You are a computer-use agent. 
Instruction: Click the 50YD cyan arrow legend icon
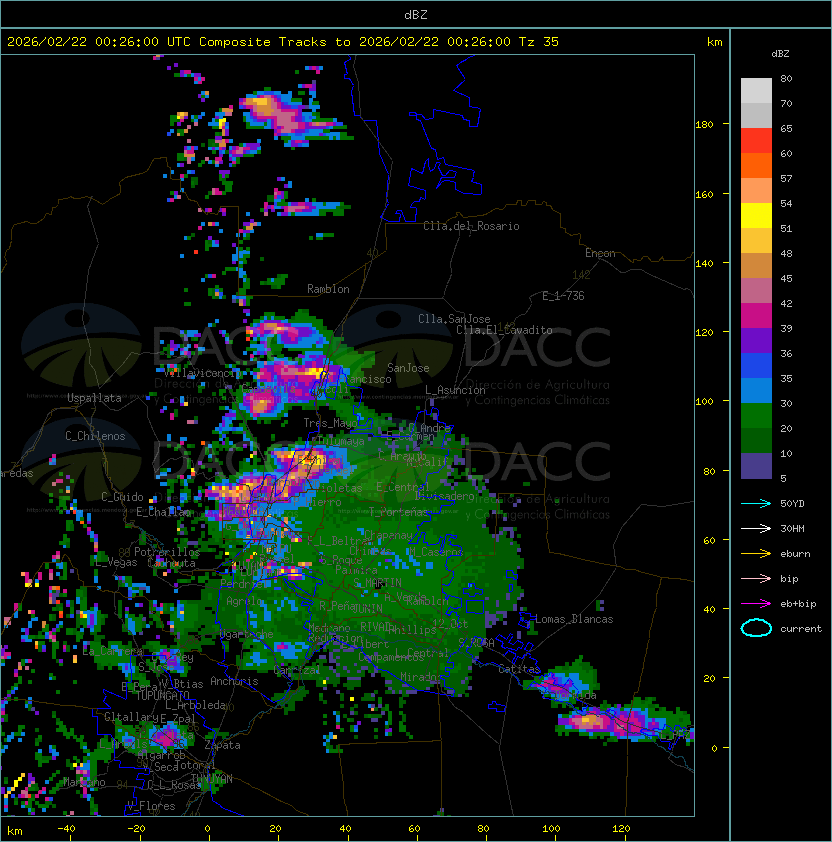tap(756, 504)
